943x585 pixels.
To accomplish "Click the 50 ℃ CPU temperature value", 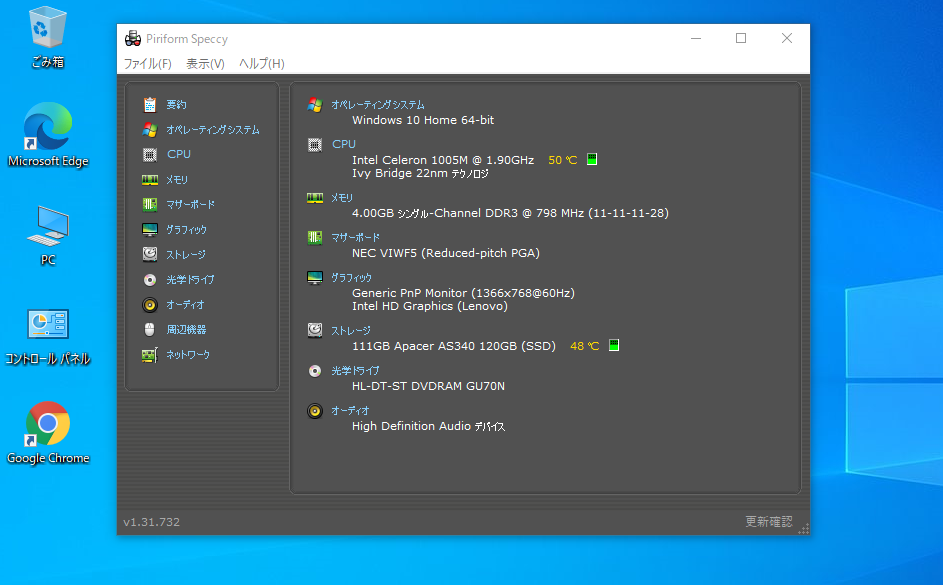I will pos(562,160).
